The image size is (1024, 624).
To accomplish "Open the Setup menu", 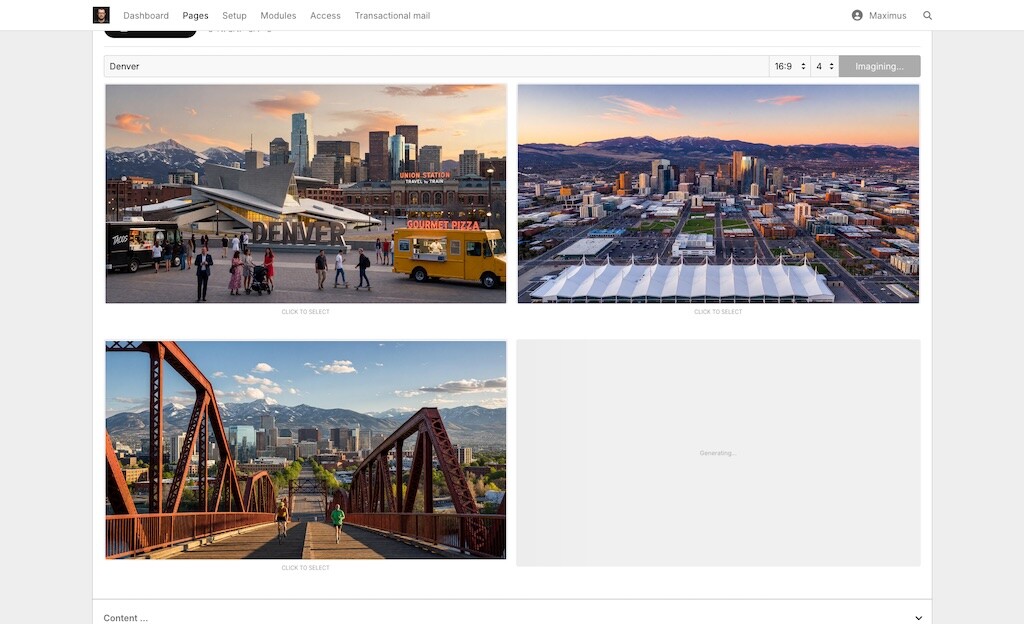I will point(234,16).
